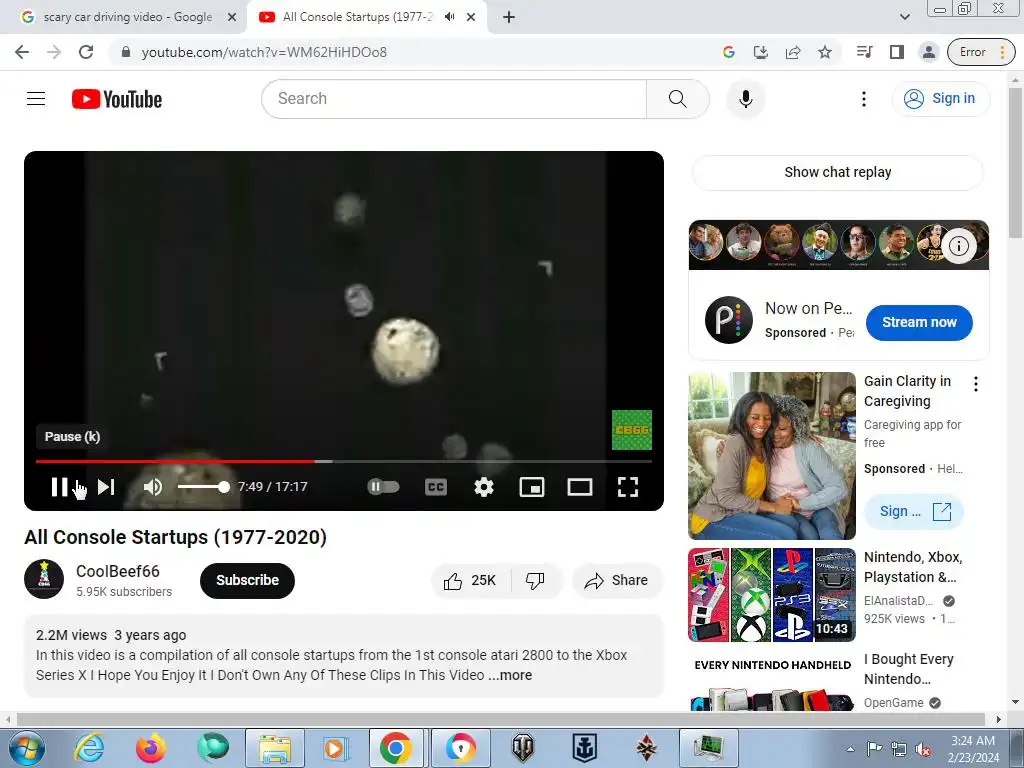Click the address bar URL
This screenshot has width=1024, height=768.
264,52
